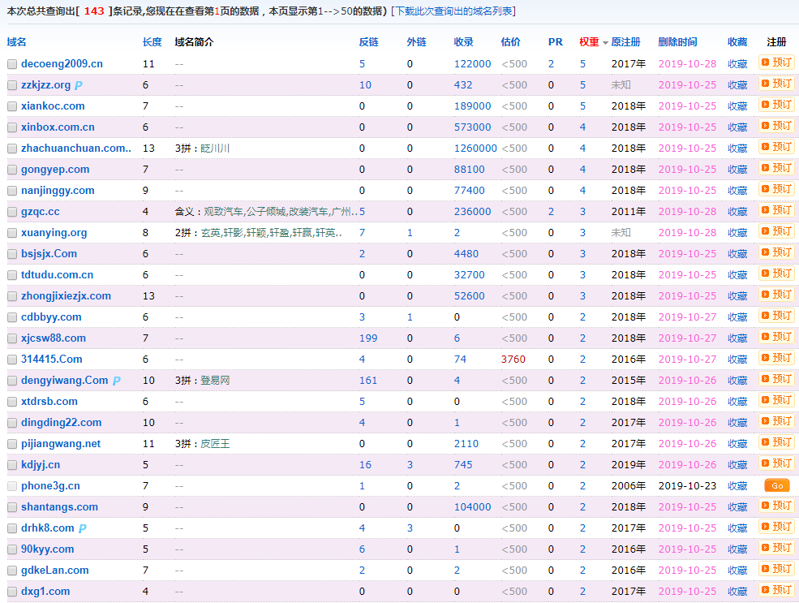Screen dimensions: 799x603
Task: Book the gongyep.com domain via 预订
Action: pos(777,168)
